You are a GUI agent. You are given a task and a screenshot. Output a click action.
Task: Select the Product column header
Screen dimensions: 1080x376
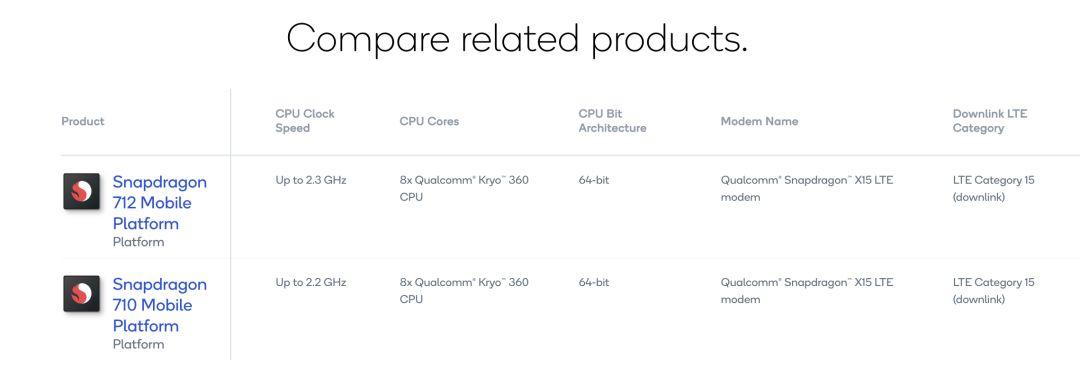point(83,121)
